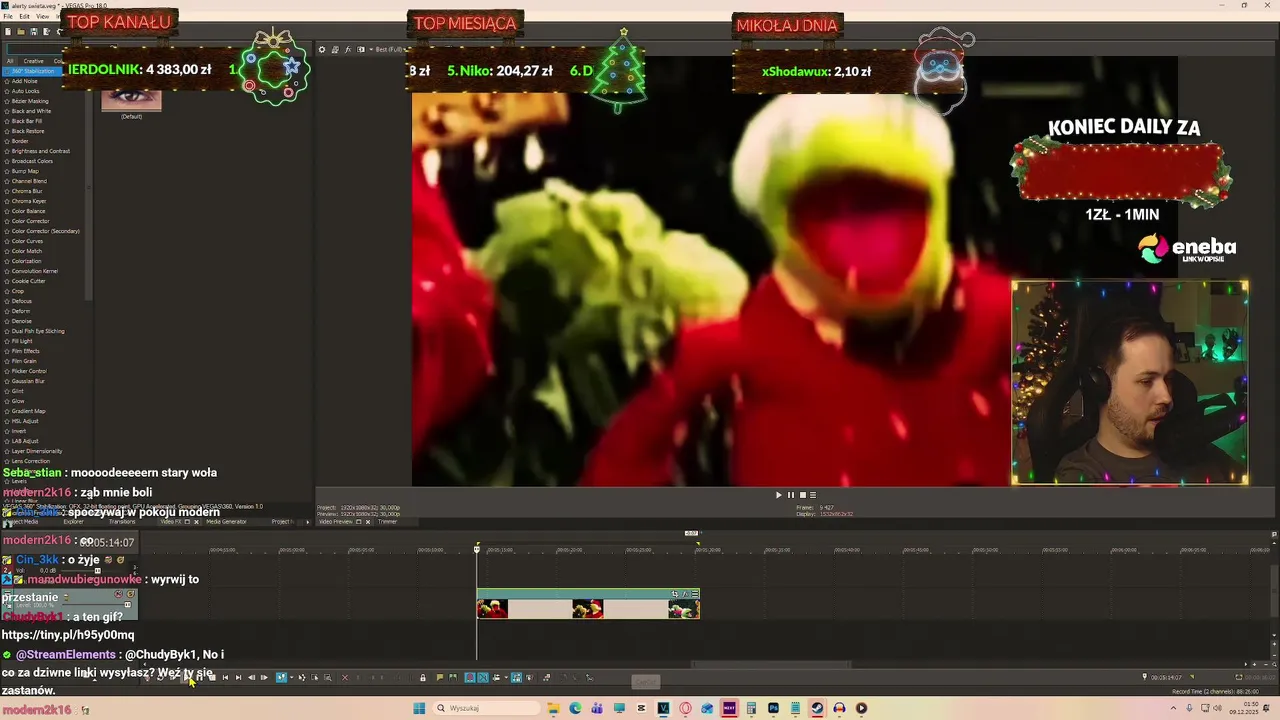Switch to the Trimmer tab
The width and height of the screenshot is (1280, 720).
tap(387, 522)
